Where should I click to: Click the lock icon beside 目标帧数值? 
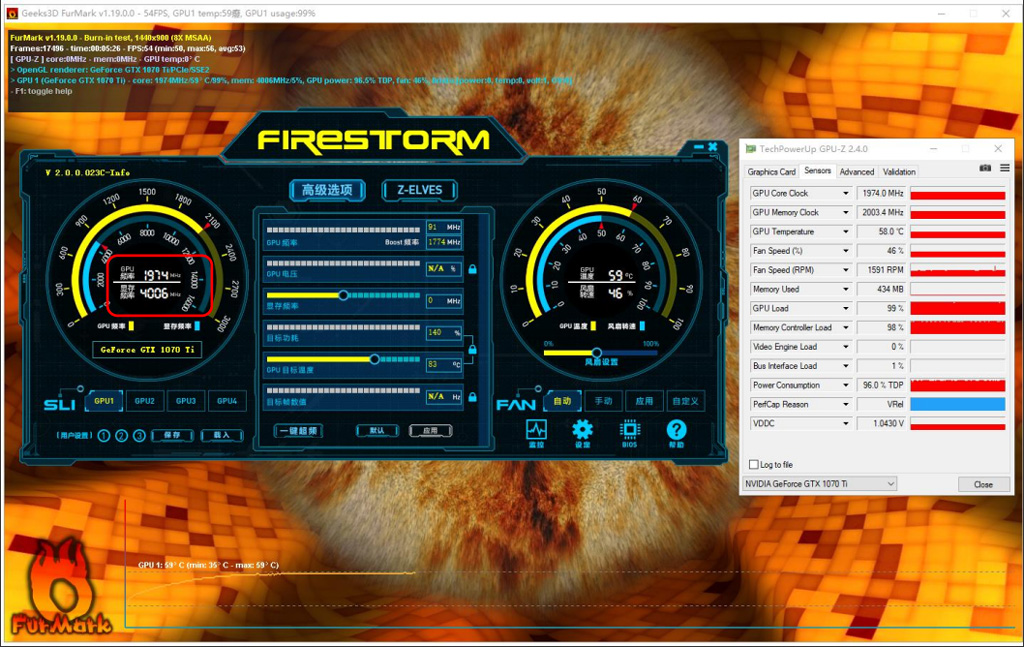point(472,397)
